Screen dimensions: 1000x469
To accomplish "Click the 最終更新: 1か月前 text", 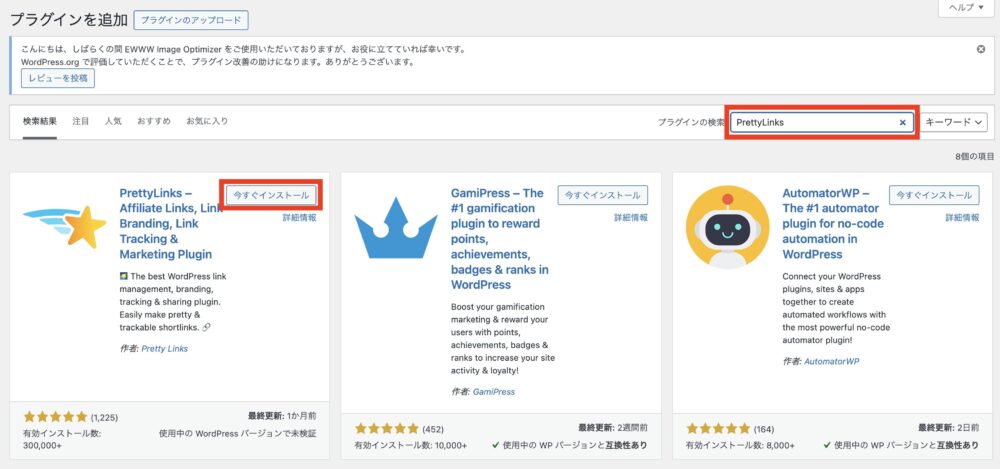I will (282, 416).
